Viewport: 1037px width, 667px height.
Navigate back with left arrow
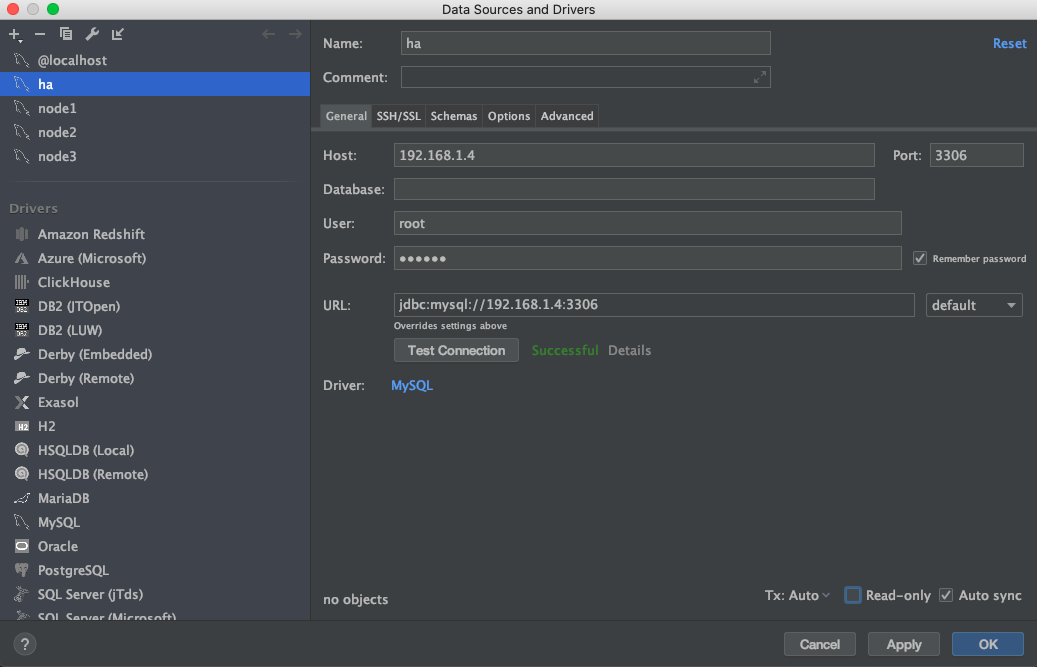[269, 34]
